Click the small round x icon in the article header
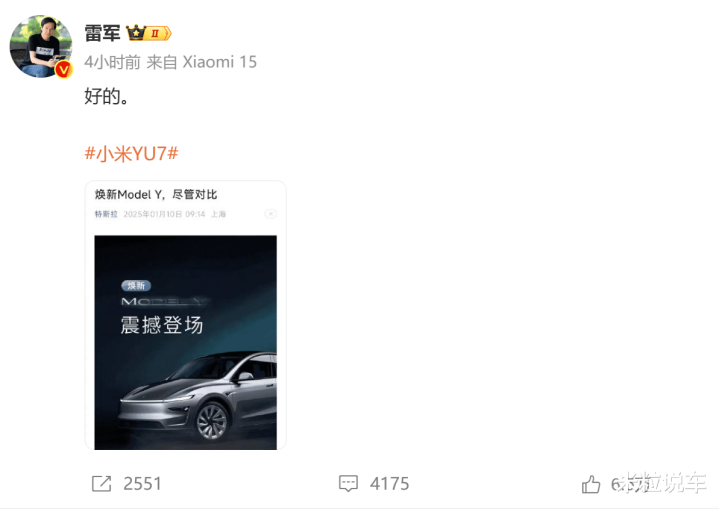 click(271, 214)
